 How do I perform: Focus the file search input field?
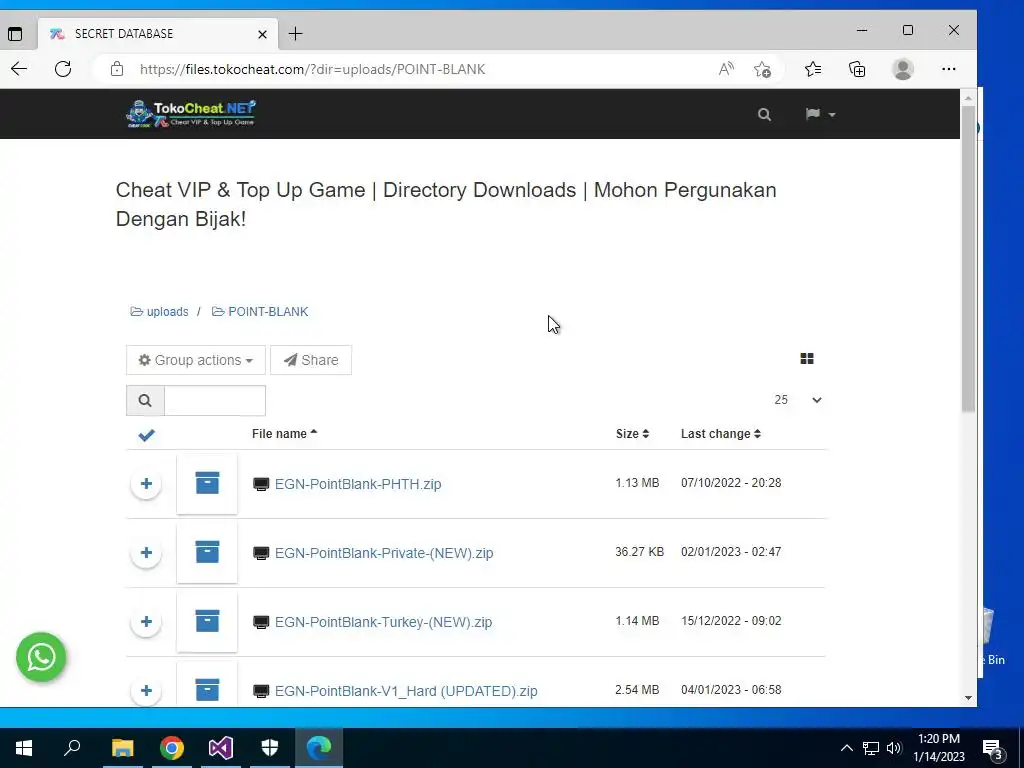(x=215, y=400)
